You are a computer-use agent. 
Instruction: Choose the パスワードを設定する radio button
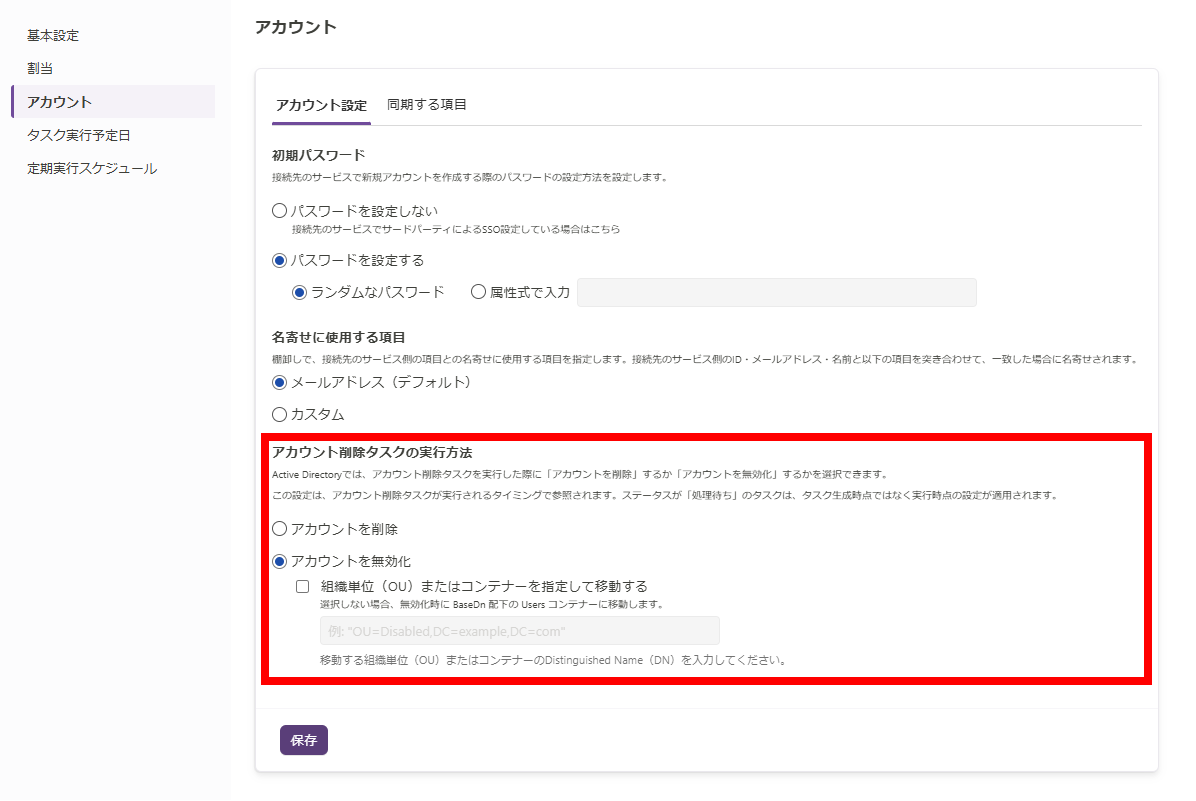pos(280,260)
